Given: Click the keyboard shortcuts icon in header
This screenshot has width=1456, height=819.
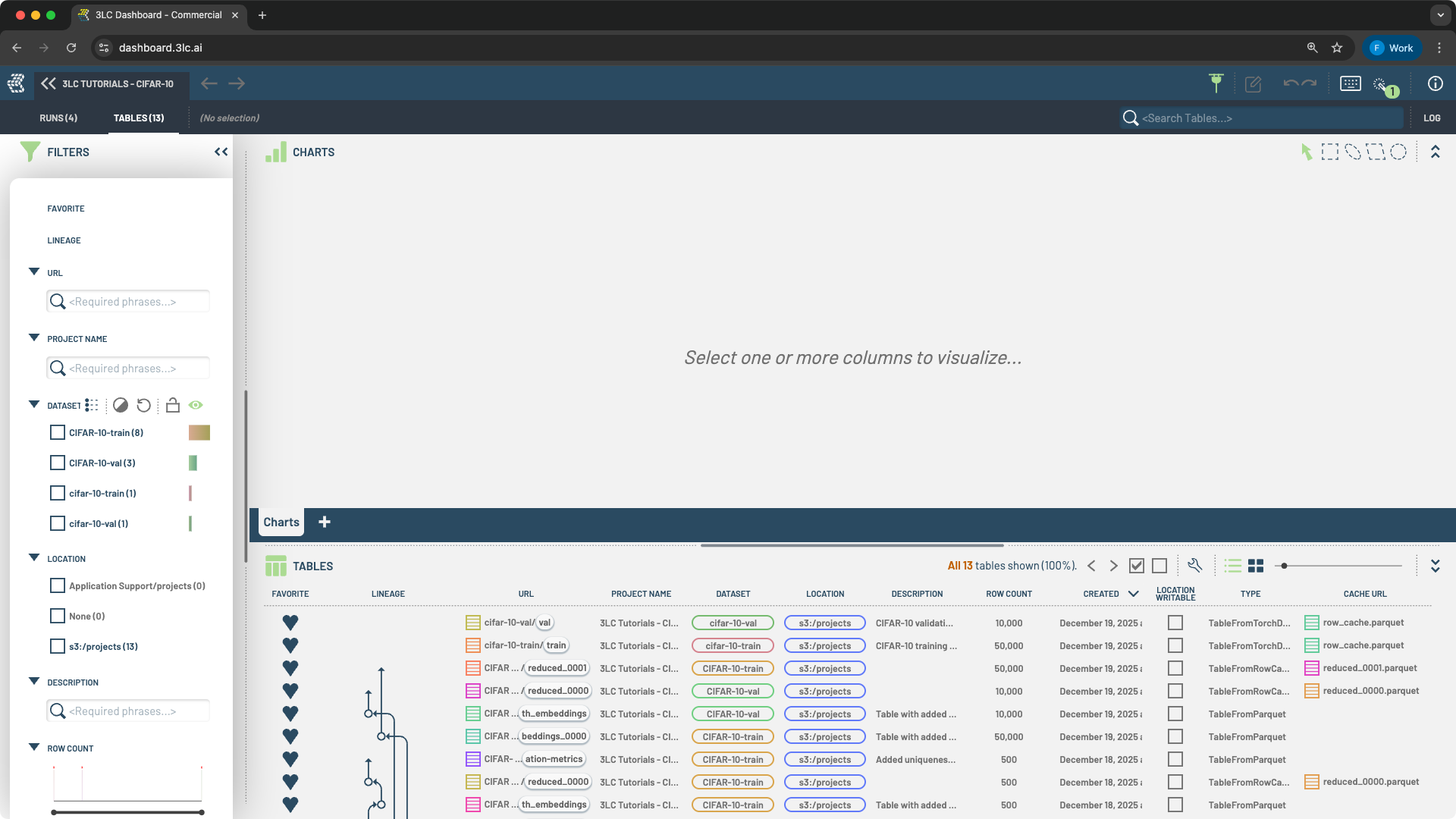Looking at the screenshot, I should click(x=1350, y=83).
